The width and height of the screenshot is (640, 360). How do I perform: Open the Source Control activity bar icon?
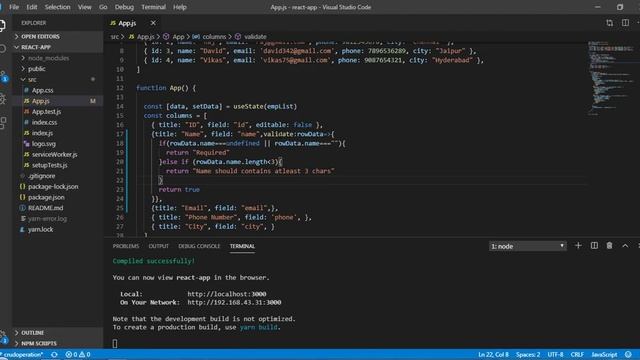(x=3, y=76)
